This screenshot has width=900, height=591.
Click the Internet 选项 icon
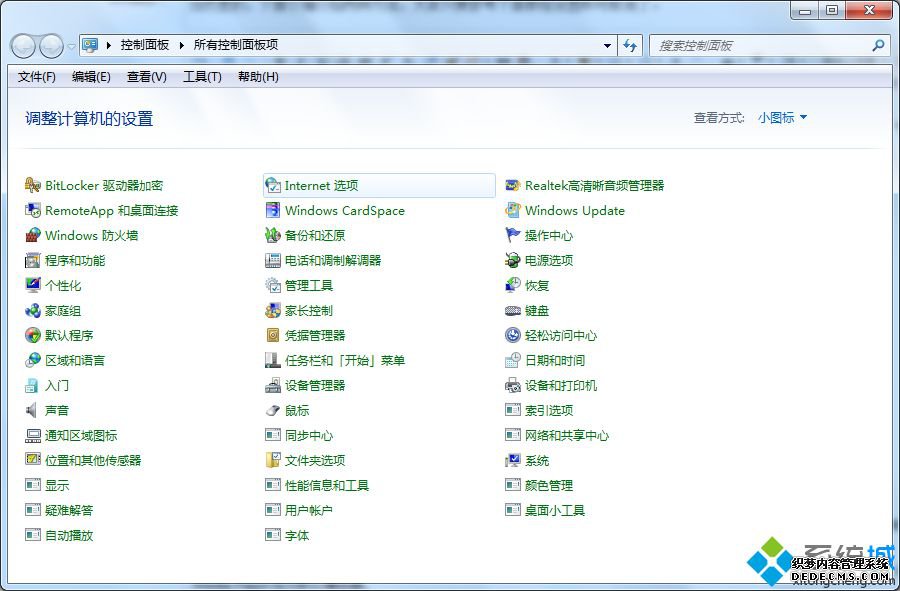pos(273,185)
